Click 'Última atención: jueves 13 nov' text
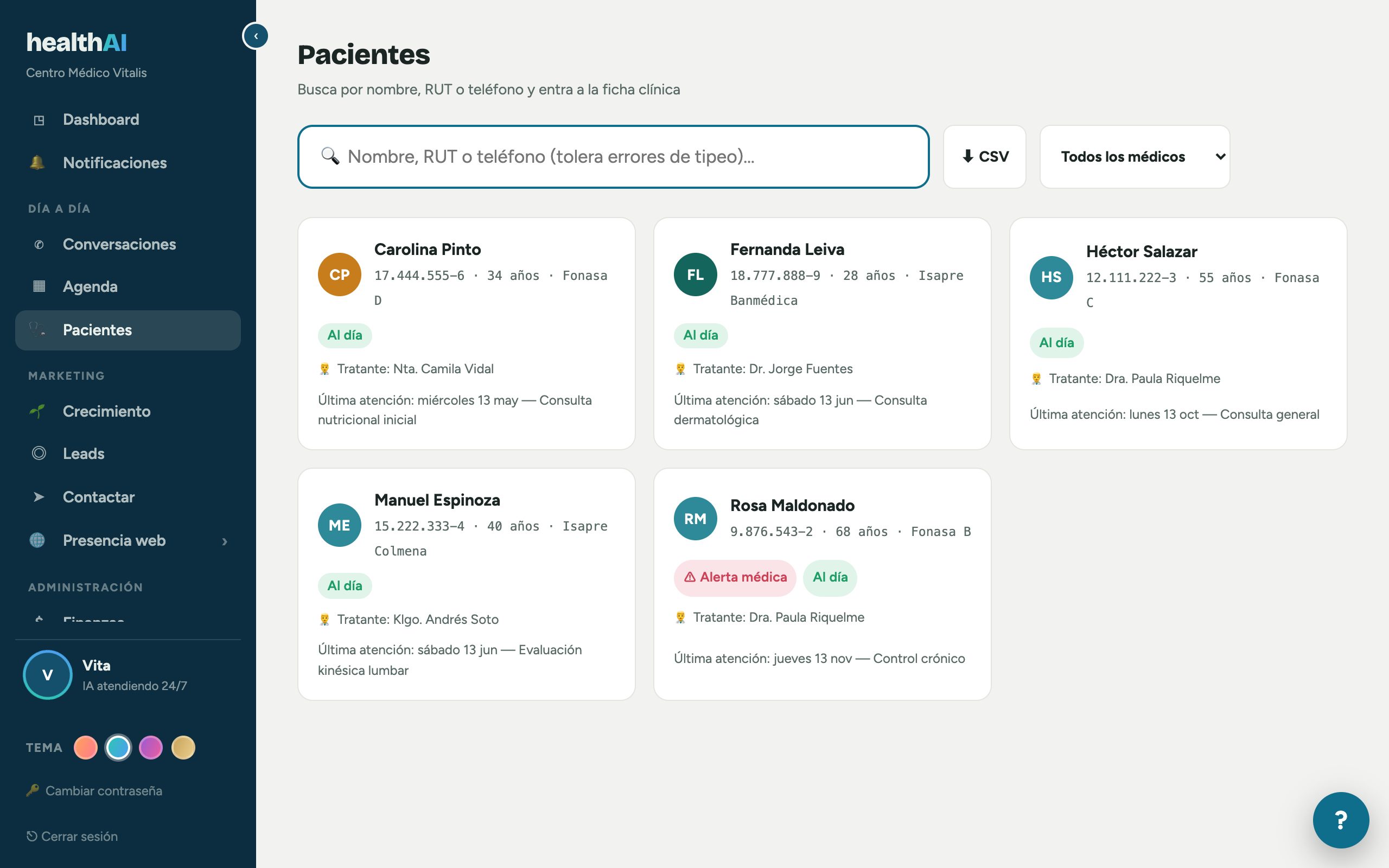Screen dimensions: 1389x868 [762, 659]
